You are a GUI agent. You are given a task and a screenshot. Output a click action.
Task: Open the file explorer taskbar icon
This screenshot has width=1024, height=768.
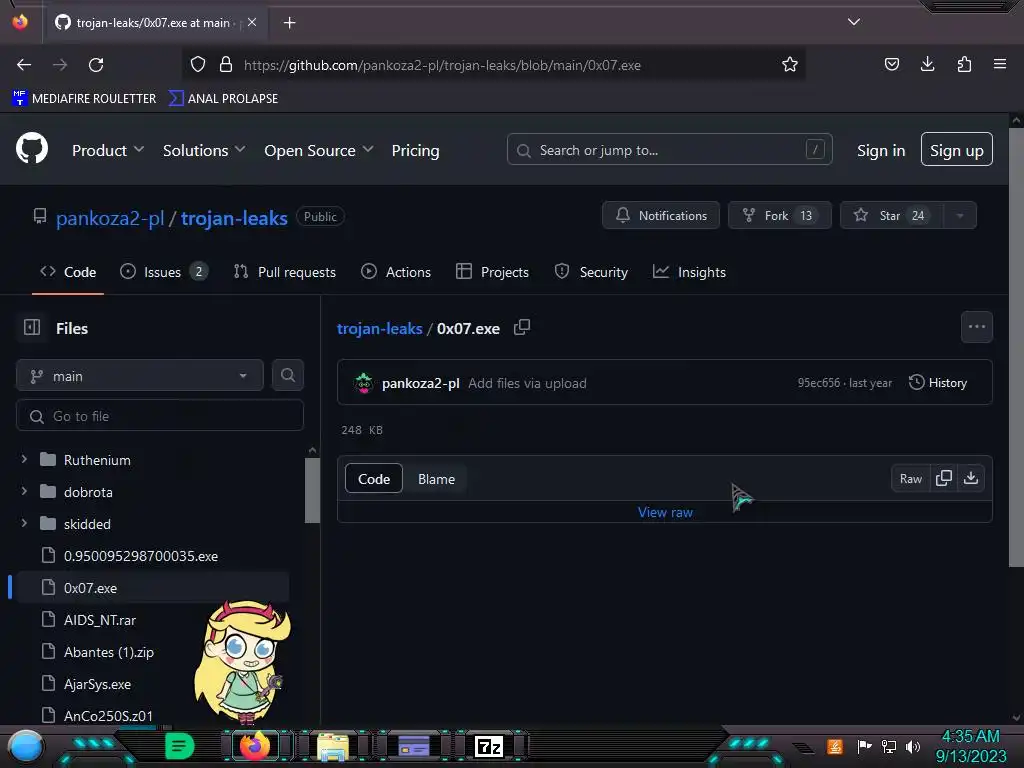click(x=332, y=746)
